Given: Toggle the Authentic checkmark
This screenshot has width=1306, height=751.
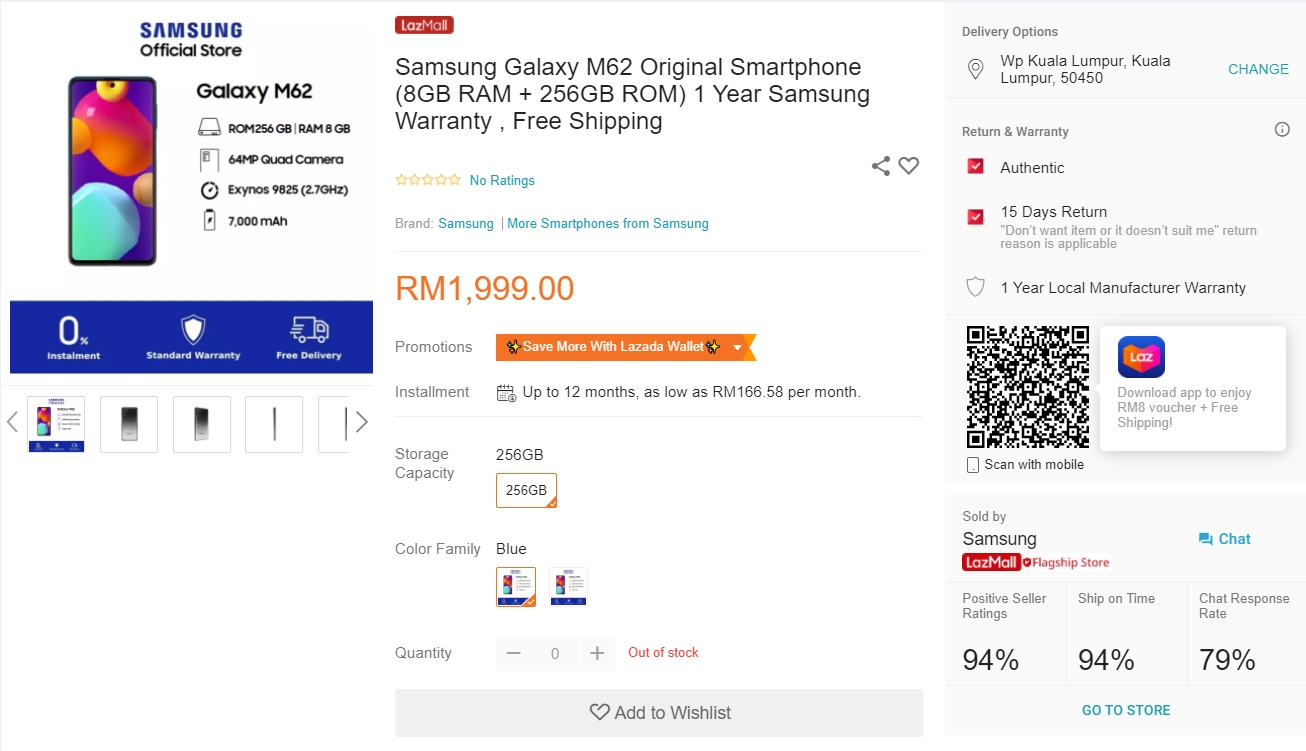Looking at the screenshot, I should [976, 167].
